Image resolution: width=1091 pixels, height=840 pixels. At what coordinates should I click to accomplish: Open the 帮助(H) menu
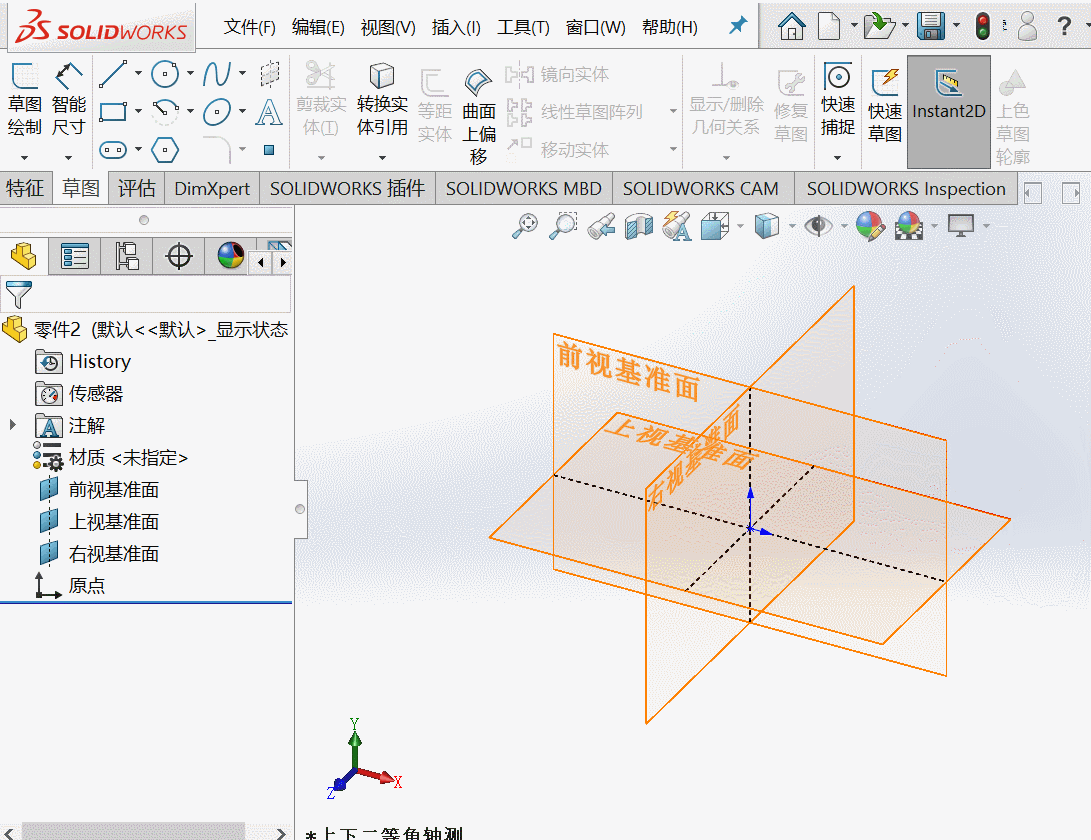point(669,27)
